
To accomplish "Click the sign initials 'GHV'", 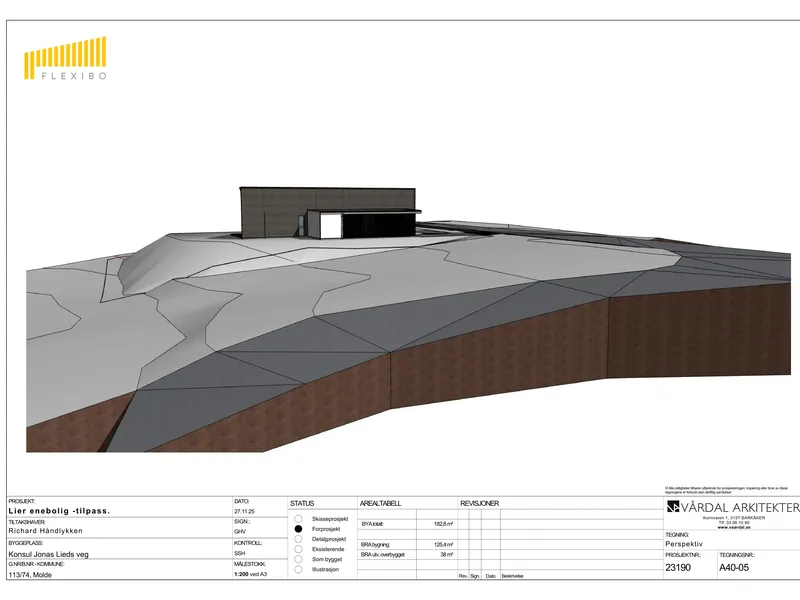I will tap(240, 532).
